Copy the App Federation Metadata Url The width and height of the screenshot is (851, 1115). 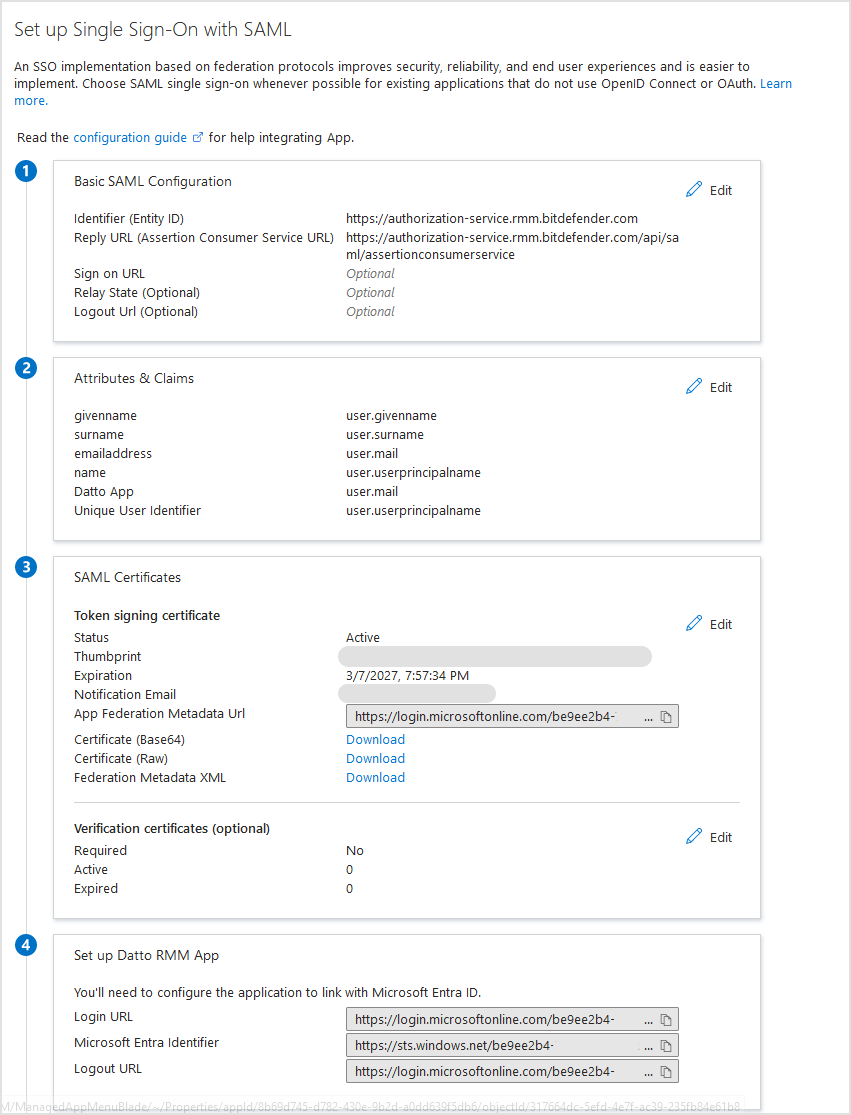[666, 716]
